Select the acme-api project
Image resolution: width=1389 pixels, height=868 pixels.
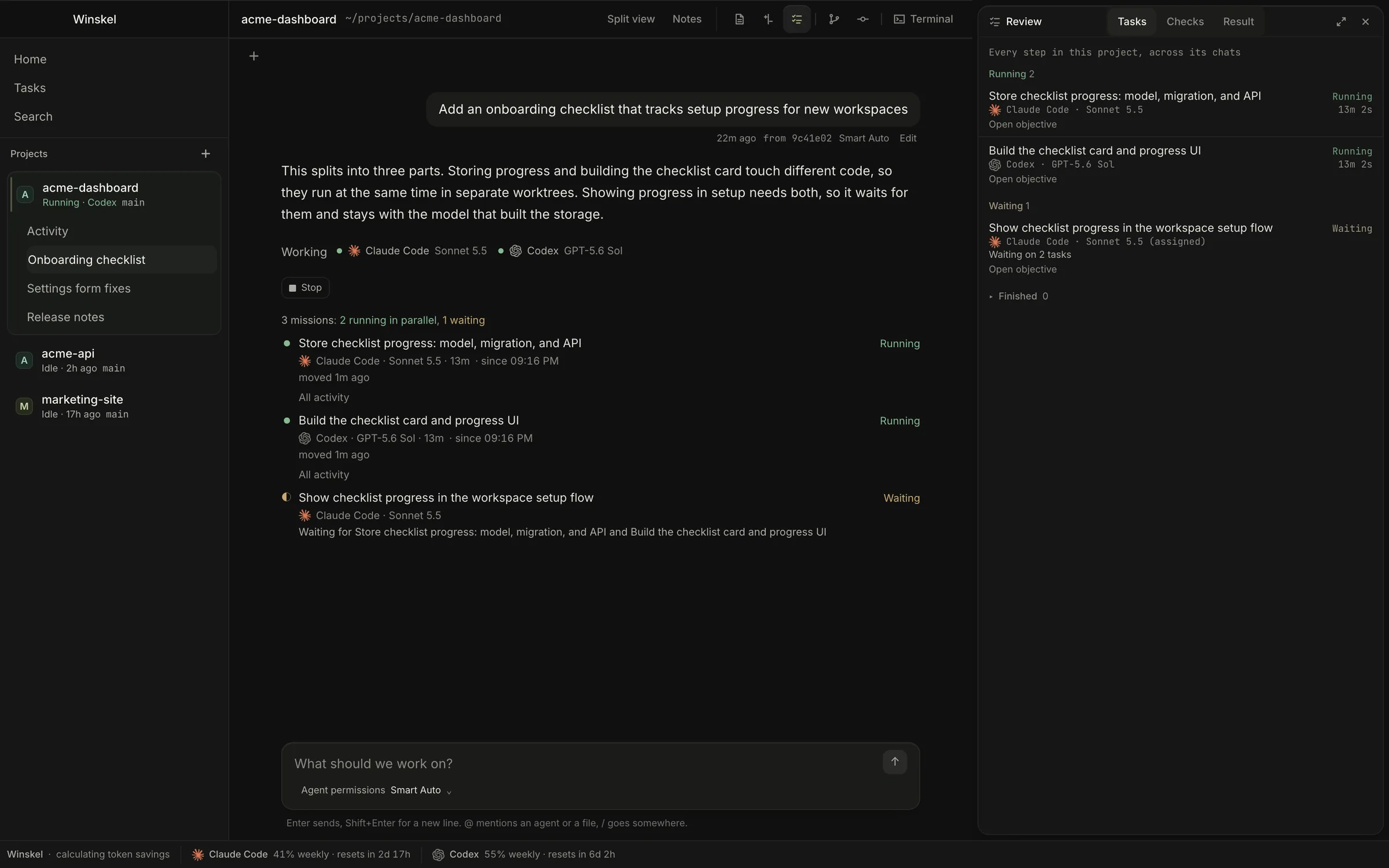[x=114, y=360]
